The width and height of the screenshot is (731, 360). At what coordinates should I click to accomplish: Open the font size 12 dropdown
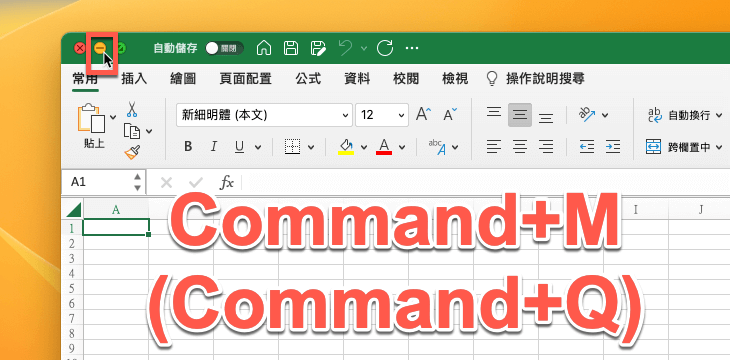coord(401,115)
